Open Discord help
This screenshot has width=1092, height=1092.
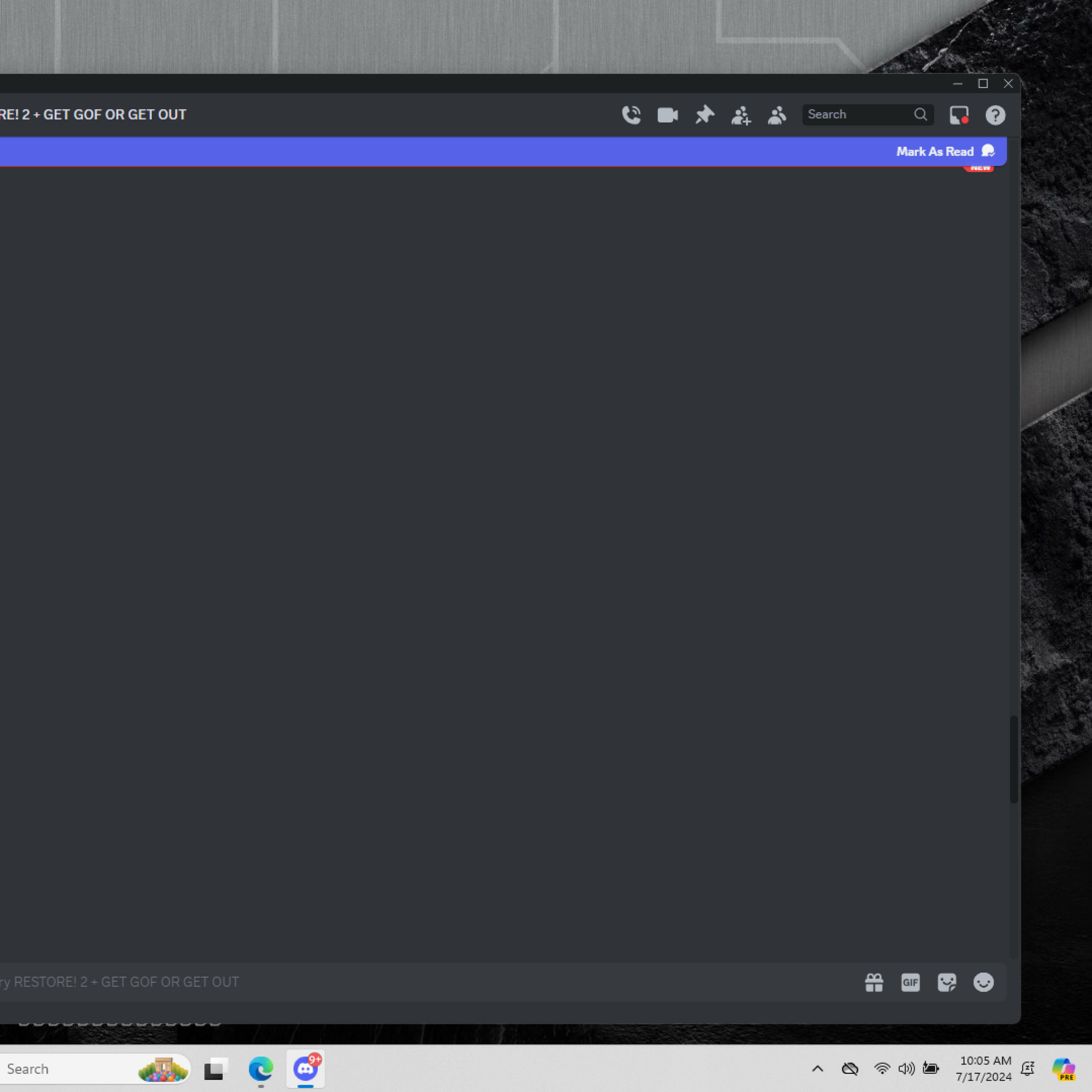coord(995,115)
